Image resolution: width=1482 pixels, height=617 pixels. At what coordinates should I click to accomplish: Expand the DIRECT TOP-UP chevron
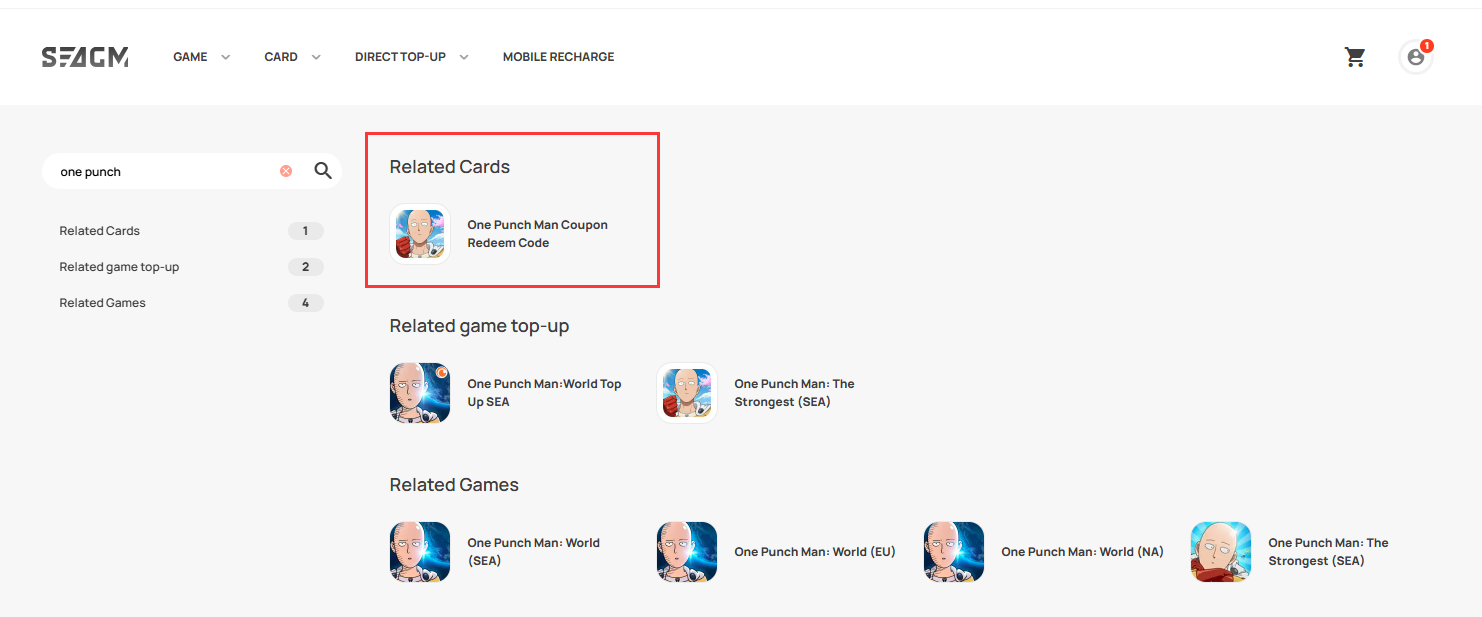click(x=464, y=57)
